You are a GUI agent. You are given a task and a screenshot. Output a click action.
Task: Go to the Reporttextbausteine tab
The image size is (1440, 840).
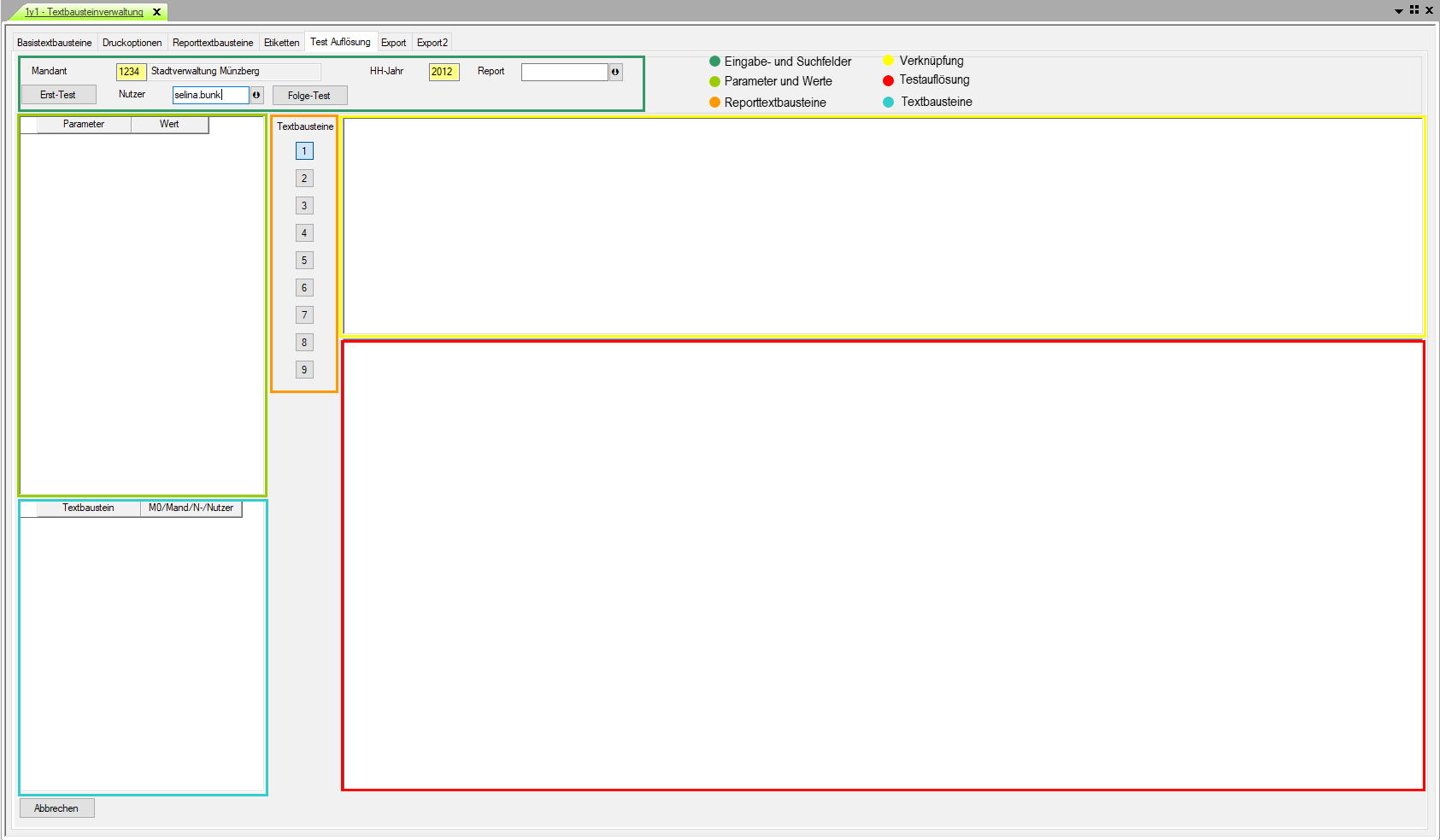[x=213, y=43]
